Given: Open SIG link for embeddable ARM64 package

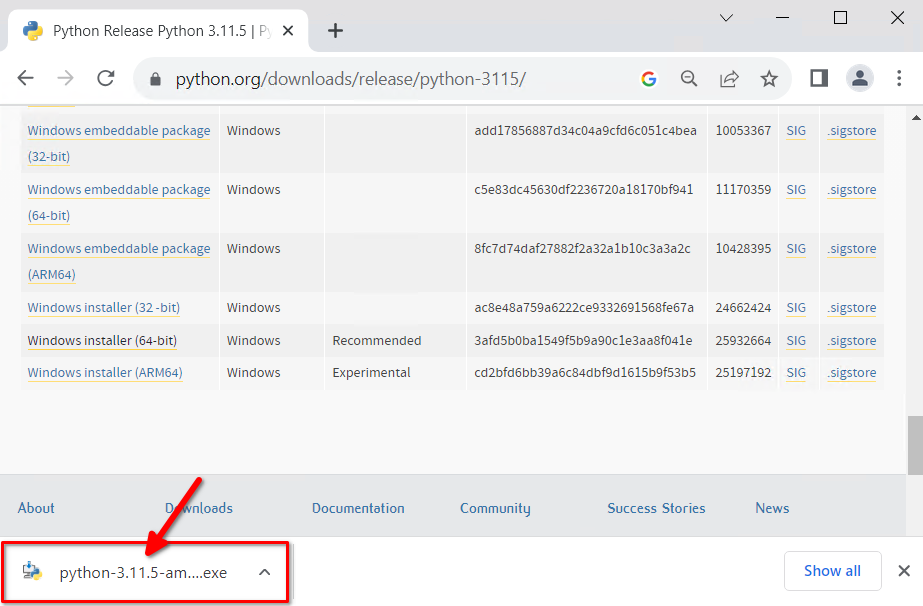Looking at the screenshot, I should pyautogui.click(x=796, y=249).
